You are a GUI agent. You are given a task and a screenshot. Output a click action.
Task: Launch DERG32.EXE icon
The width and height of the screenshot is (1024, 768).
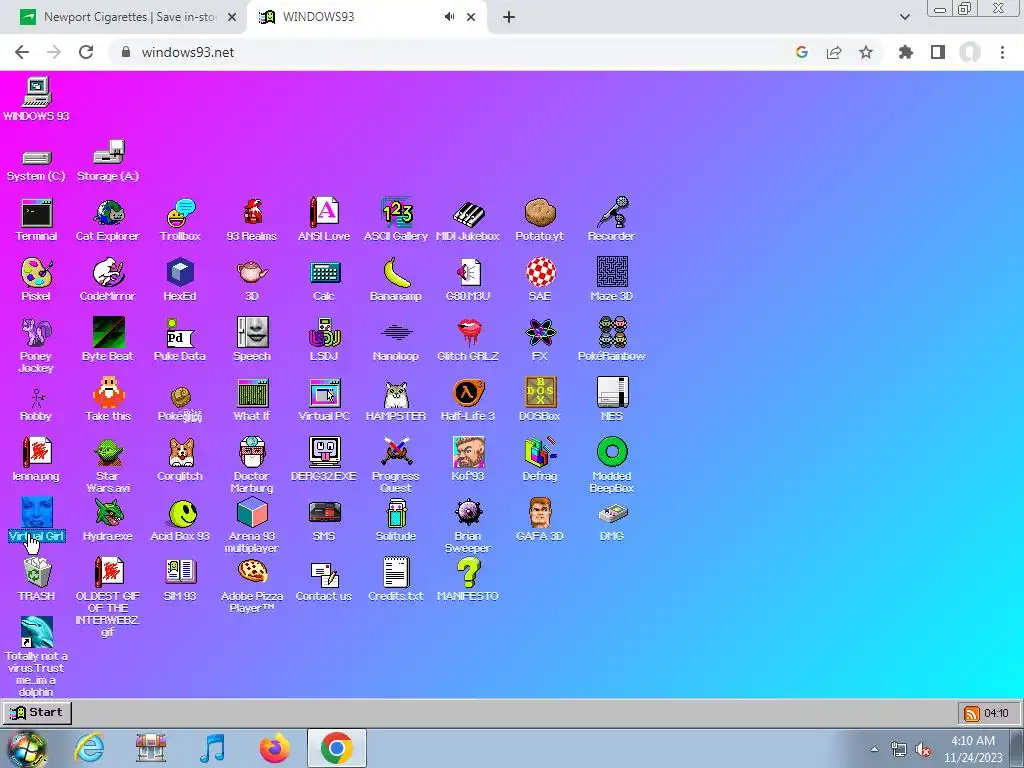click(x=324, y=460)
